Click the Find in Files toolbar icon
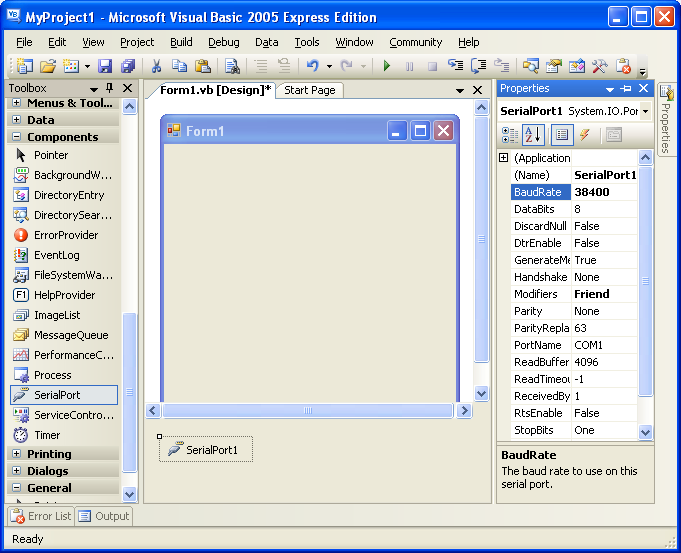Image resolution: width=681 pixels, height=553 pixels. tap(232, 66)
